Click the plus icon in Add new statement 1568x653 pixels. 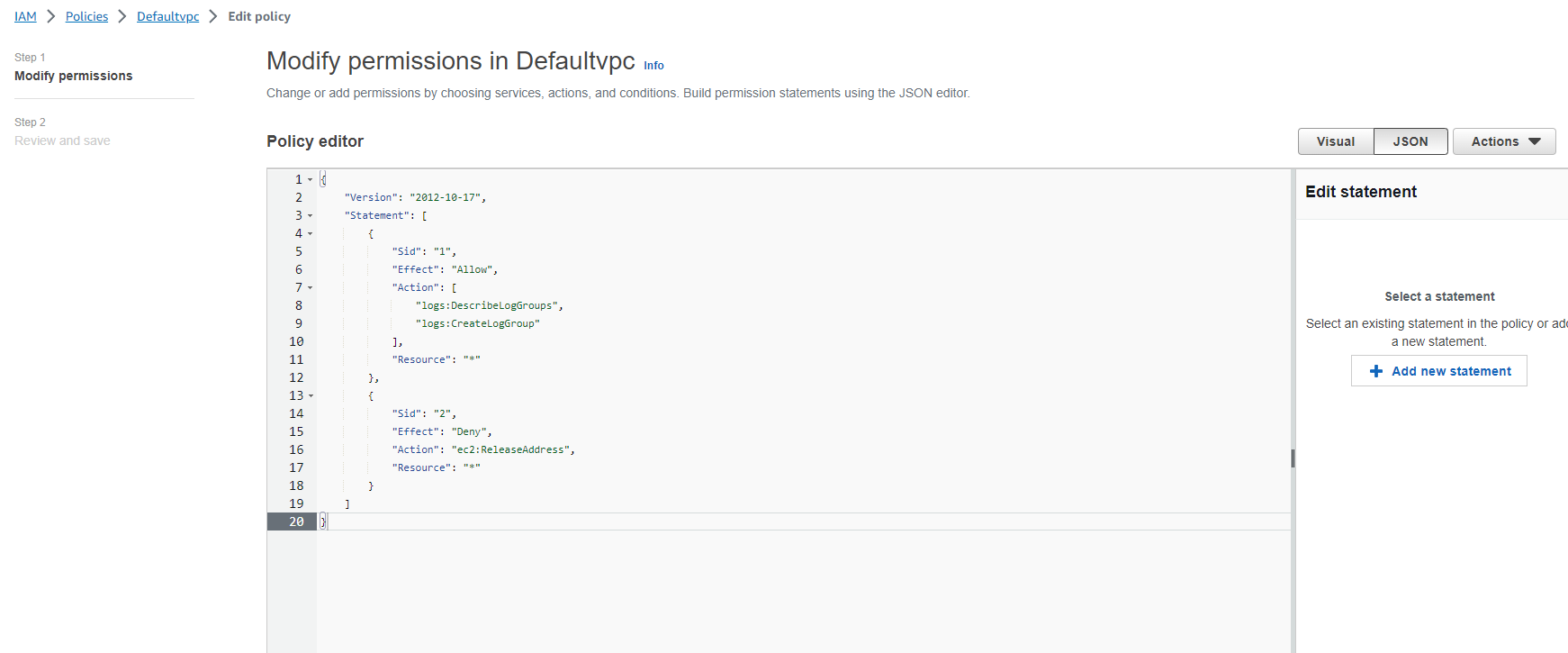click(1375, 371)
